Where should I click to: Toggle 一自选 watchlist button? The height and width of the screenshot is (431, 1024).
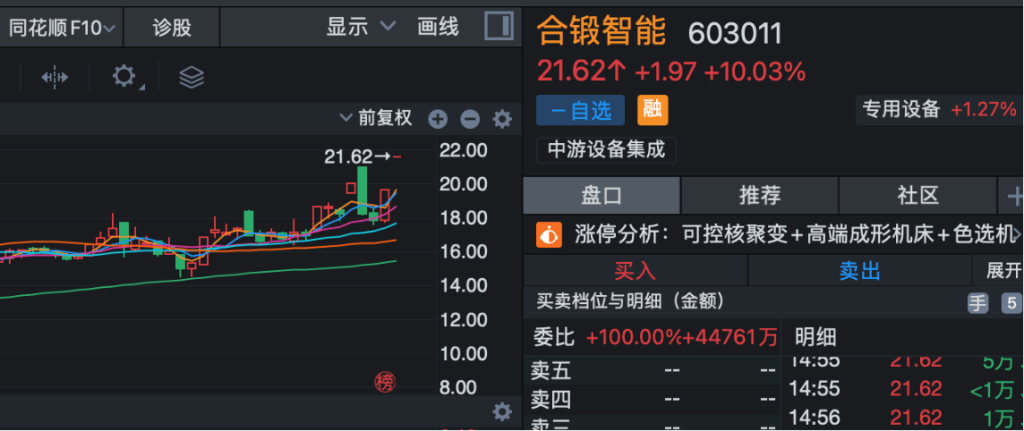[x=580, y=109]
